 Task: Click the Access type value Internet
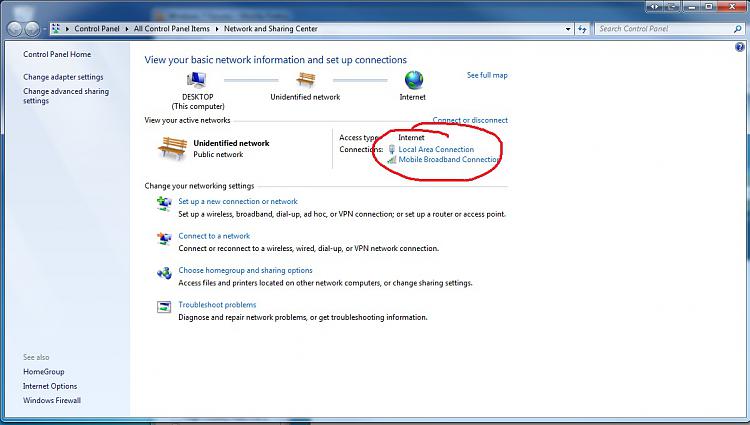411,138
